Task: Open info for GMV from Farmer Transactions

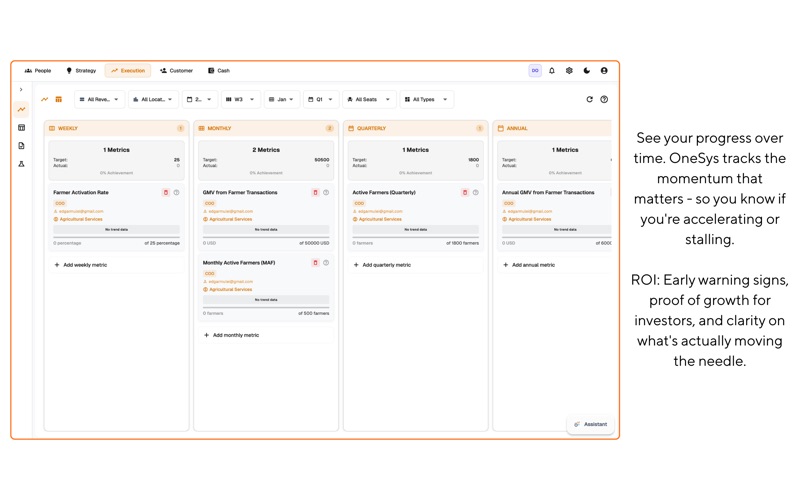Action: click(326, 192)
